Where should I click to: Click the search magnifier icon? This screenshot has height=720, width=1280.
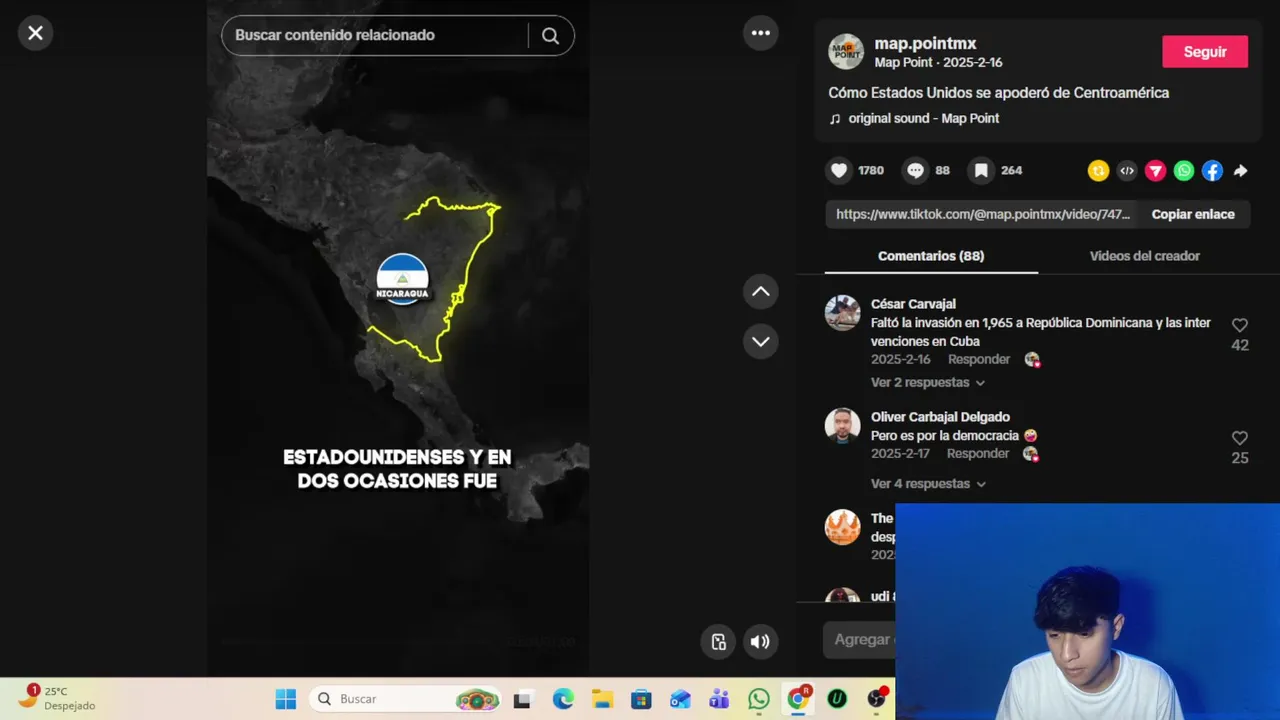[550, 36]
